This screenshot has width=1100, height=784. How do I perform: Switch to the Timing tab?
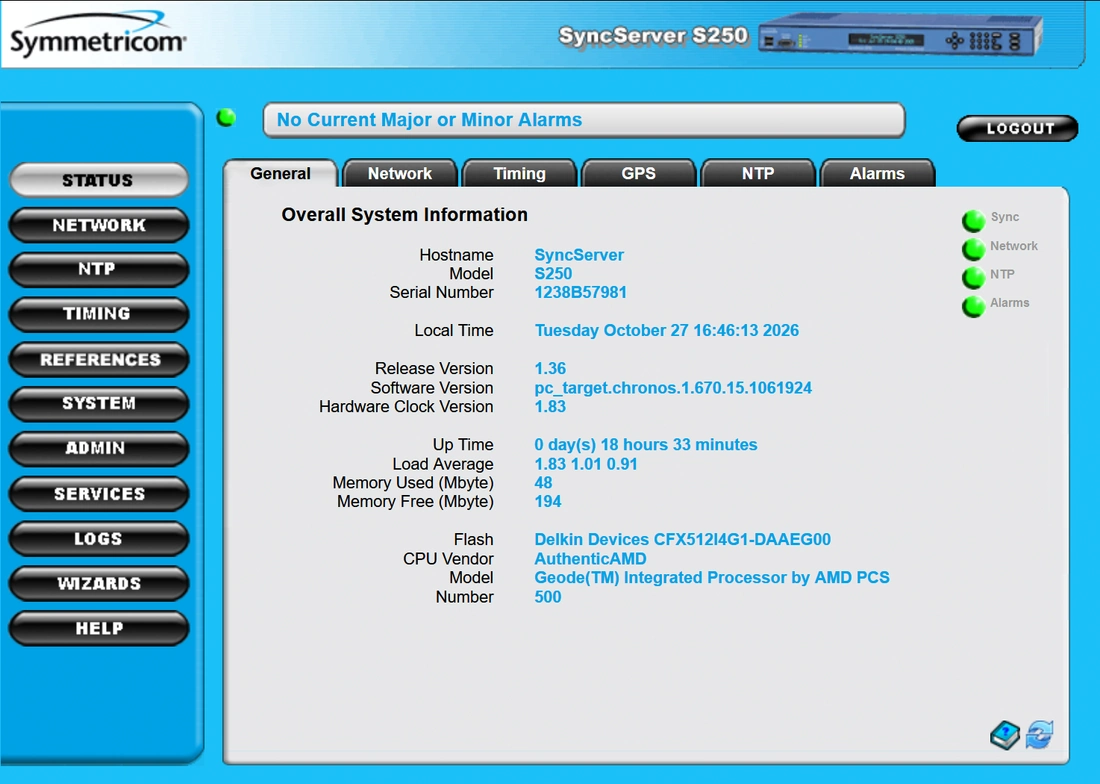[519, 173]
